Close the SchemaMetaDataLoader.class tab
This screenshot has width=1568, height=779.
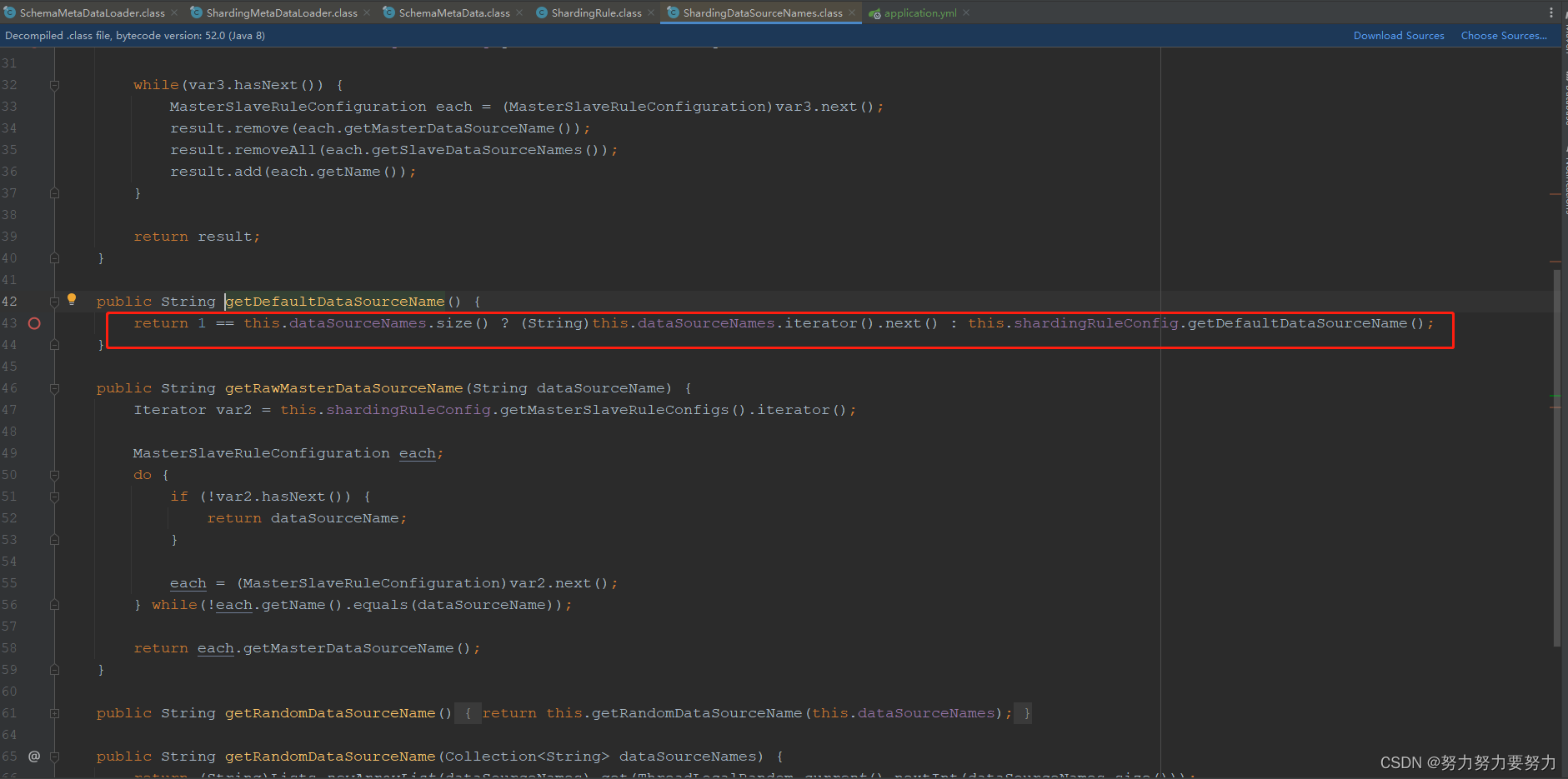click(x=174, y=12)
